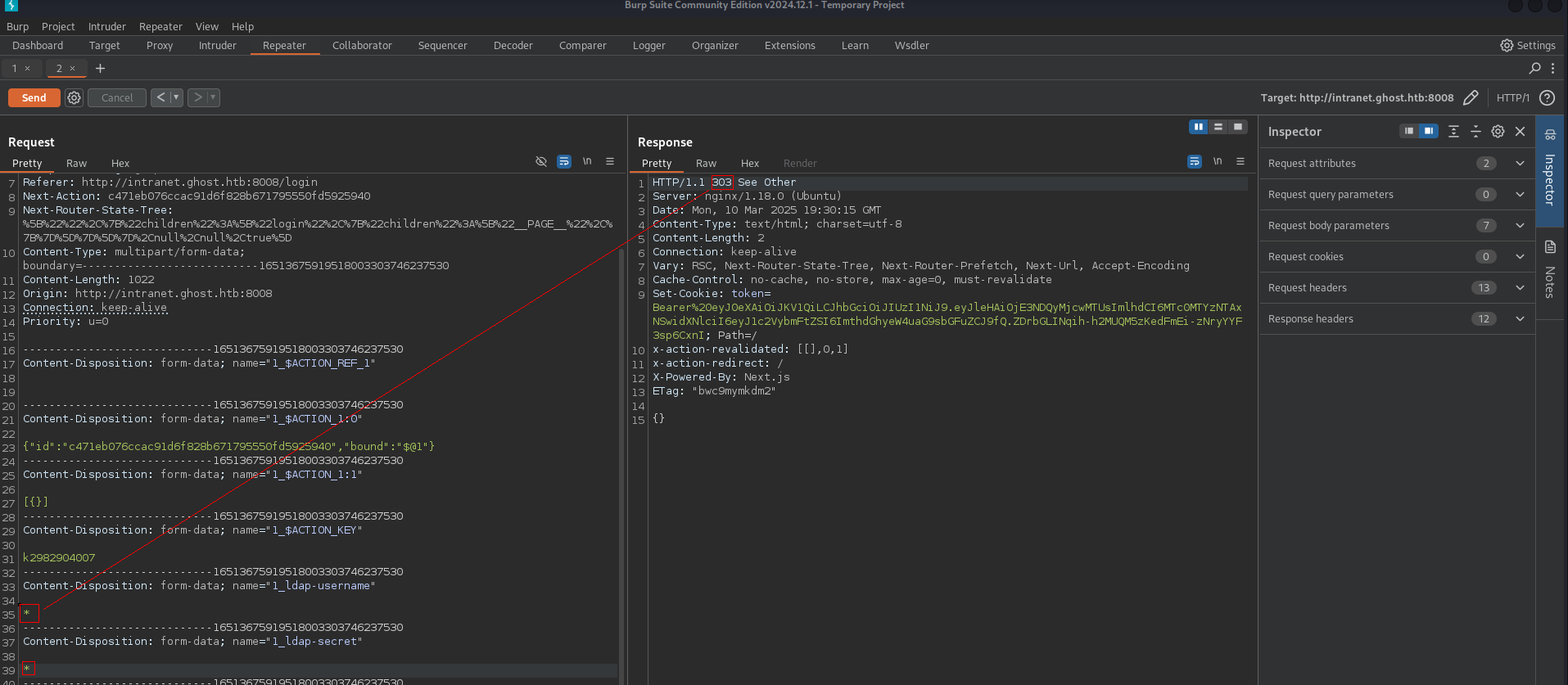Open the Help menu
Viewport: 1568px width, 685px height.
(242, 26)
